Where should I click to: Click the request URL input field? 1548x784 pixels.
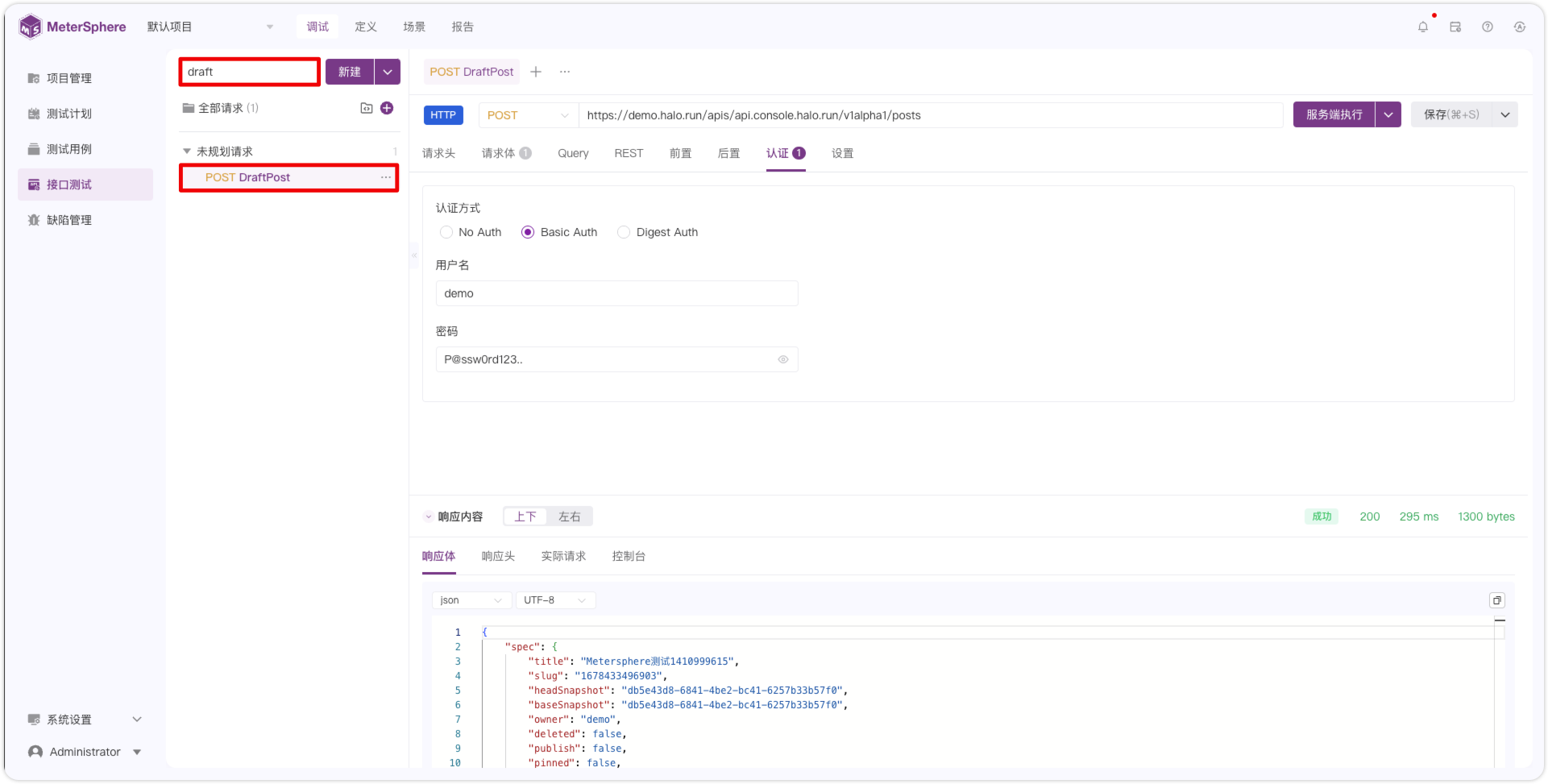pos(931,115)
